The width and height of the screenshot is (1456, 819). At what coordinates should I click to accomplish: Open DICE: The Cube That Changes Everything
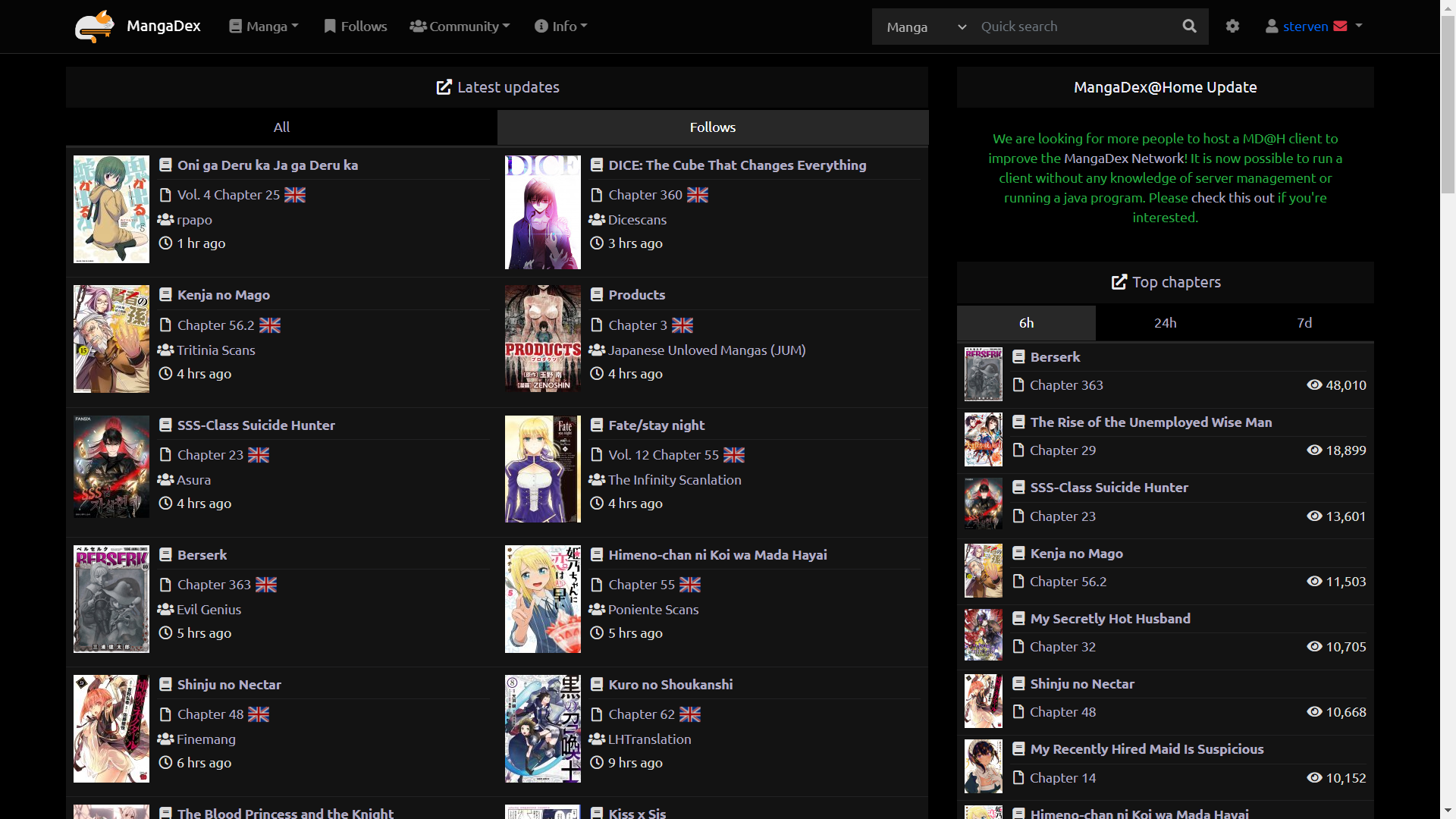coord(737,165)
